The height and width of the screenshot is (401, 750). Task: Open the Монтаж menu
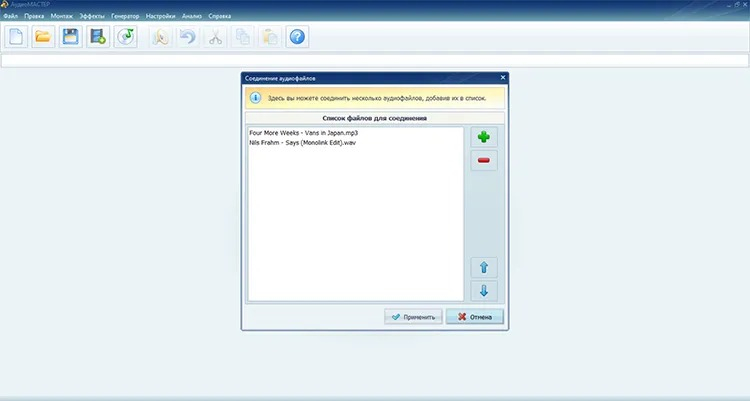(62, 16)
